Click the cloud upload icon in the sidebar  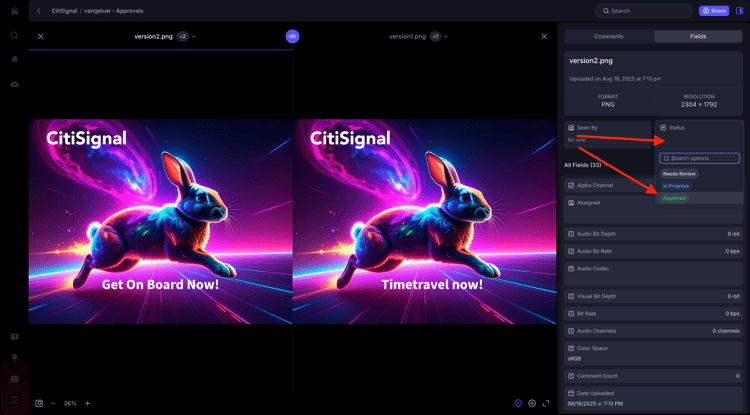click(14, 84)
